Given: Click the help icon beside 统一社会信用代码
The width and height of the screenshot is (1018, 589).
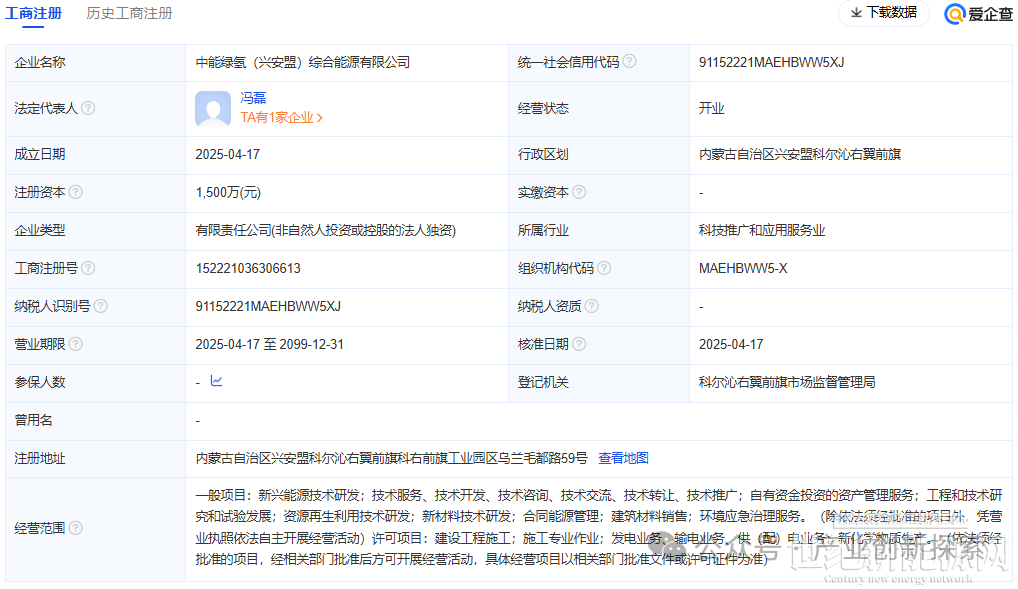Looking at the screenshot, I should pos(629,61).
